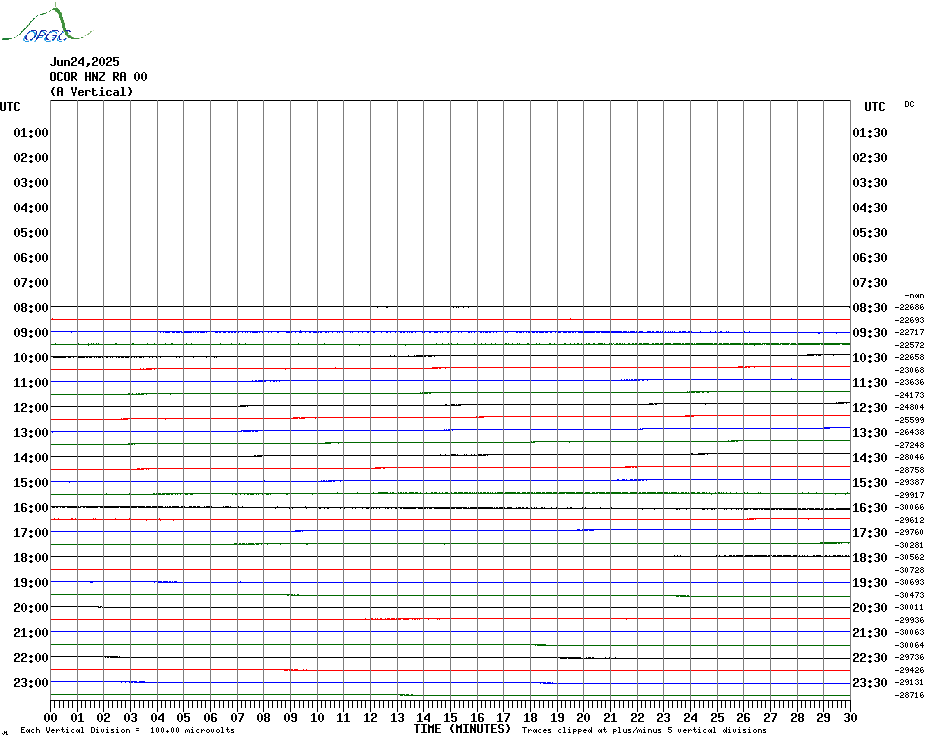Click the DC value '-30728'
This screenshot has width=930, height=744.
[x=909, y=570]
